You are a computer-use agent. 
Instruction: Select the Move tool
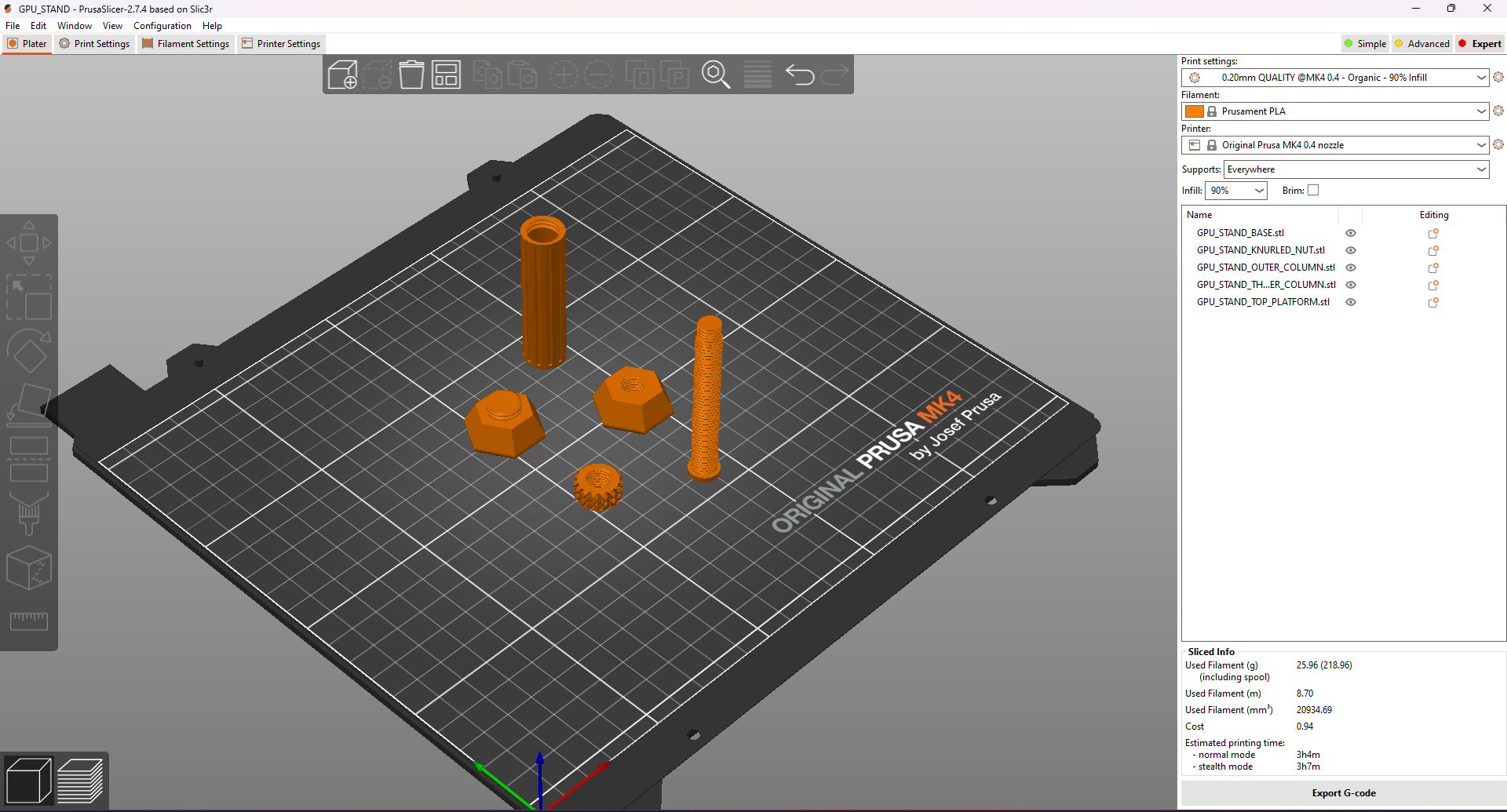tap(29, 242)
